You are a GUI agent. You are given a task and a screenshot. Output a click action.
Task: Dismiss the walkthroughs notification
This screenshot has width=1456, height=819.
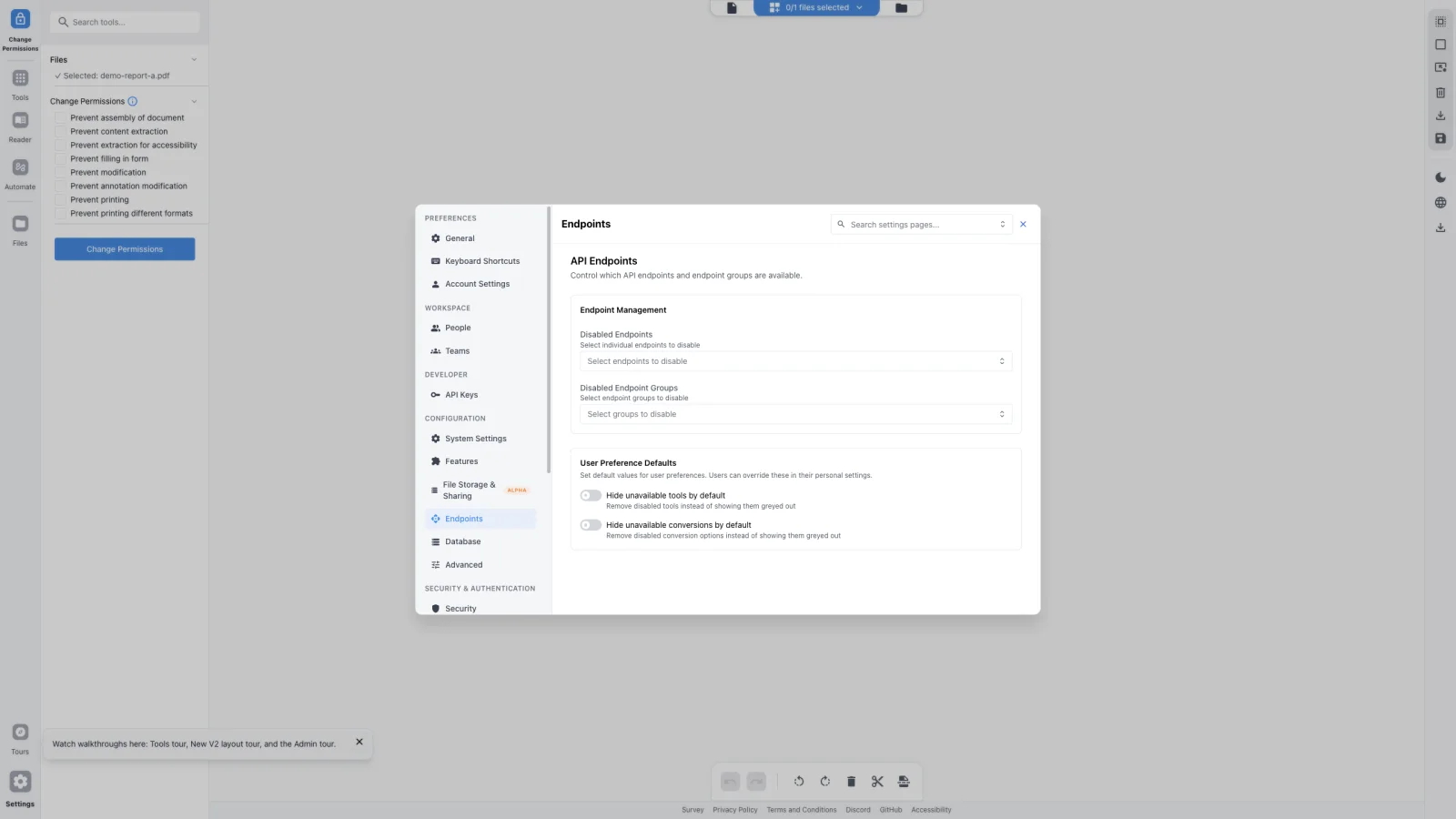click(359, 742)
